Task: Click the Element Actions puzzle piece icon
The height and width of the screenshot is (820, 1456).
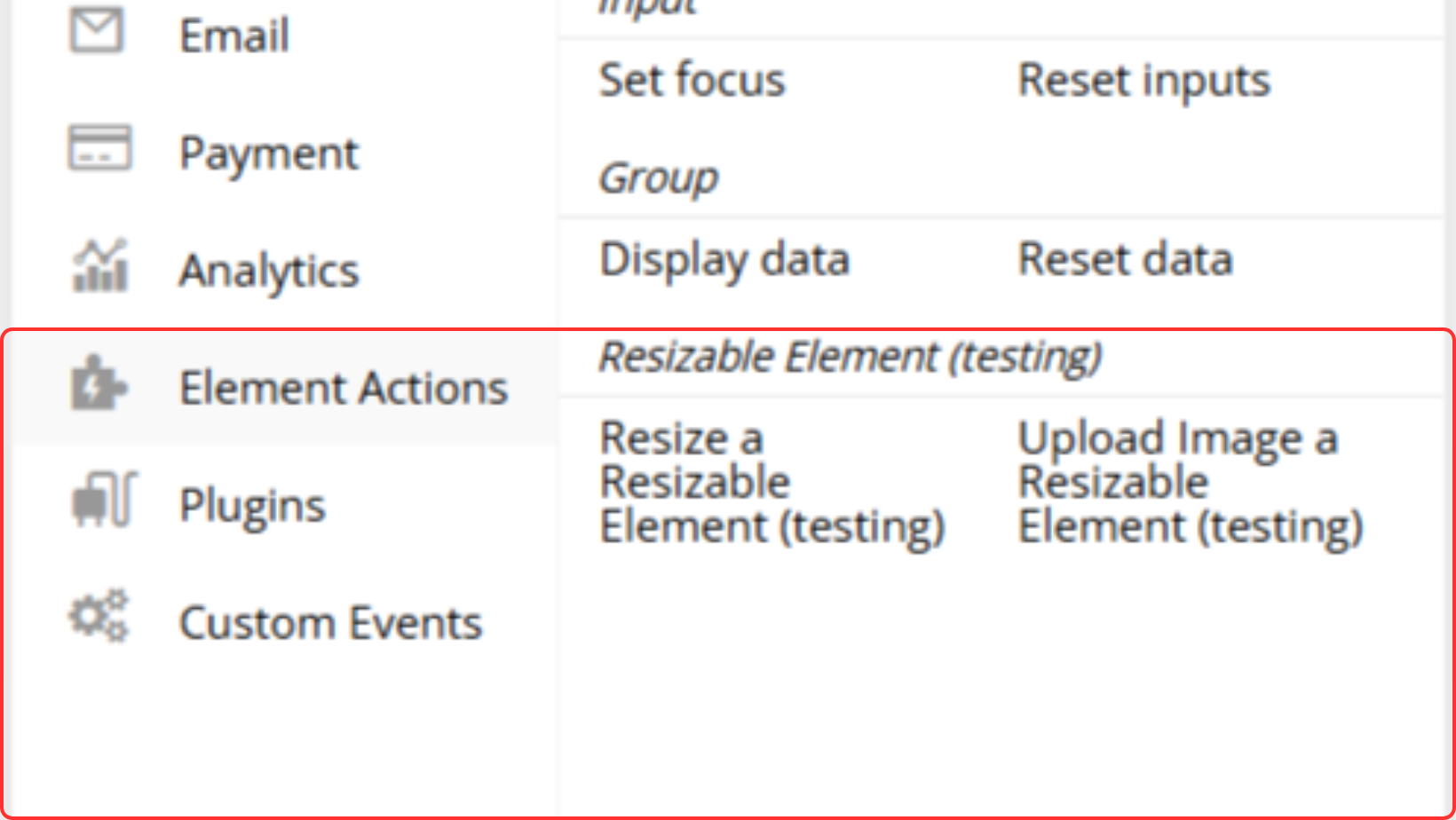Action: 99,384
